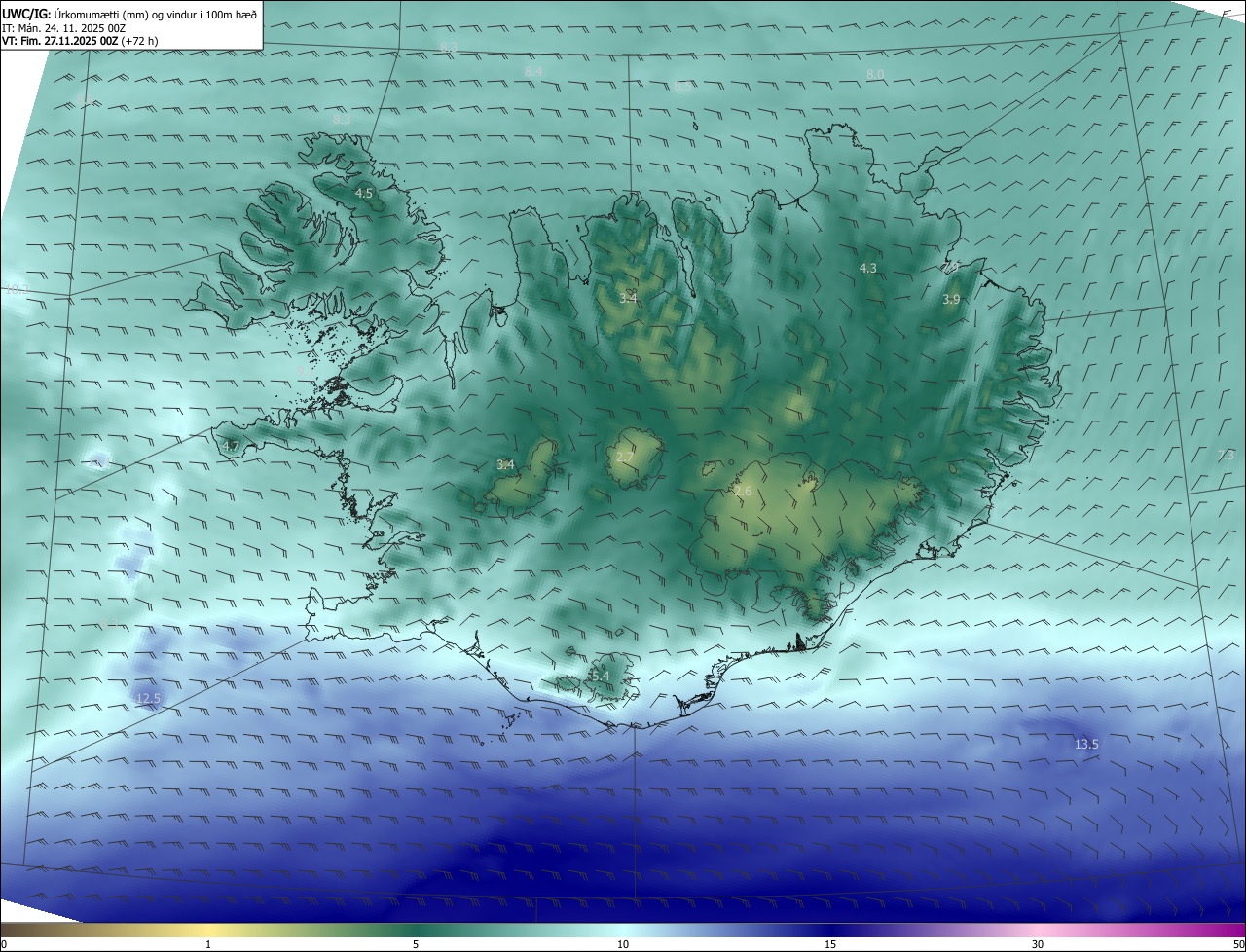Click the 15 tick on the color scale
The image size is (1246, 952).
pos(830,944)
